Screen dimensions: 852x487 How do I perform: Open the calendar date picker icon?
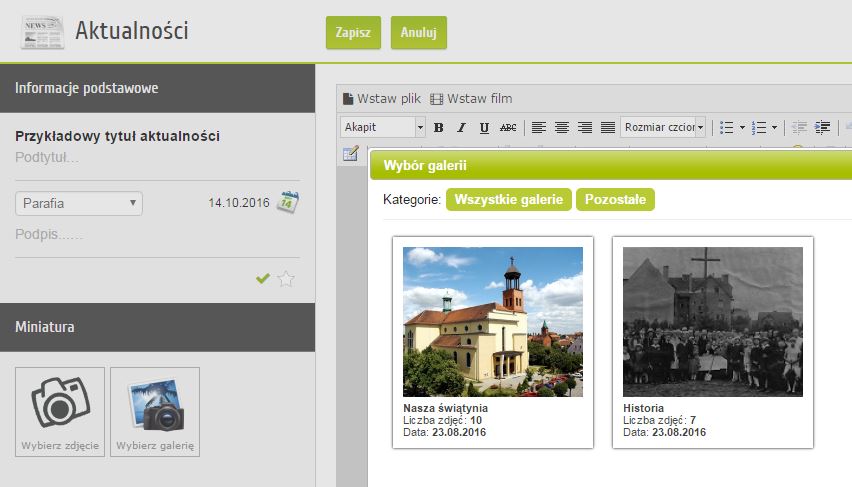pos(288,202)
